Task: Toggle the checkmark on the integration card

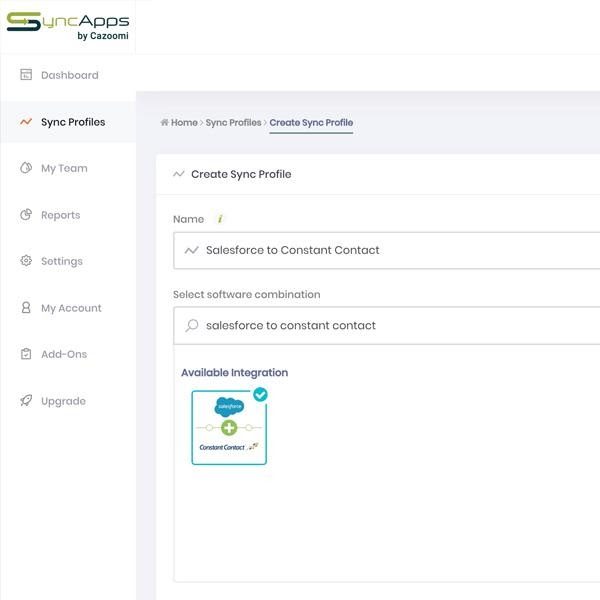Action: (261, 395)
